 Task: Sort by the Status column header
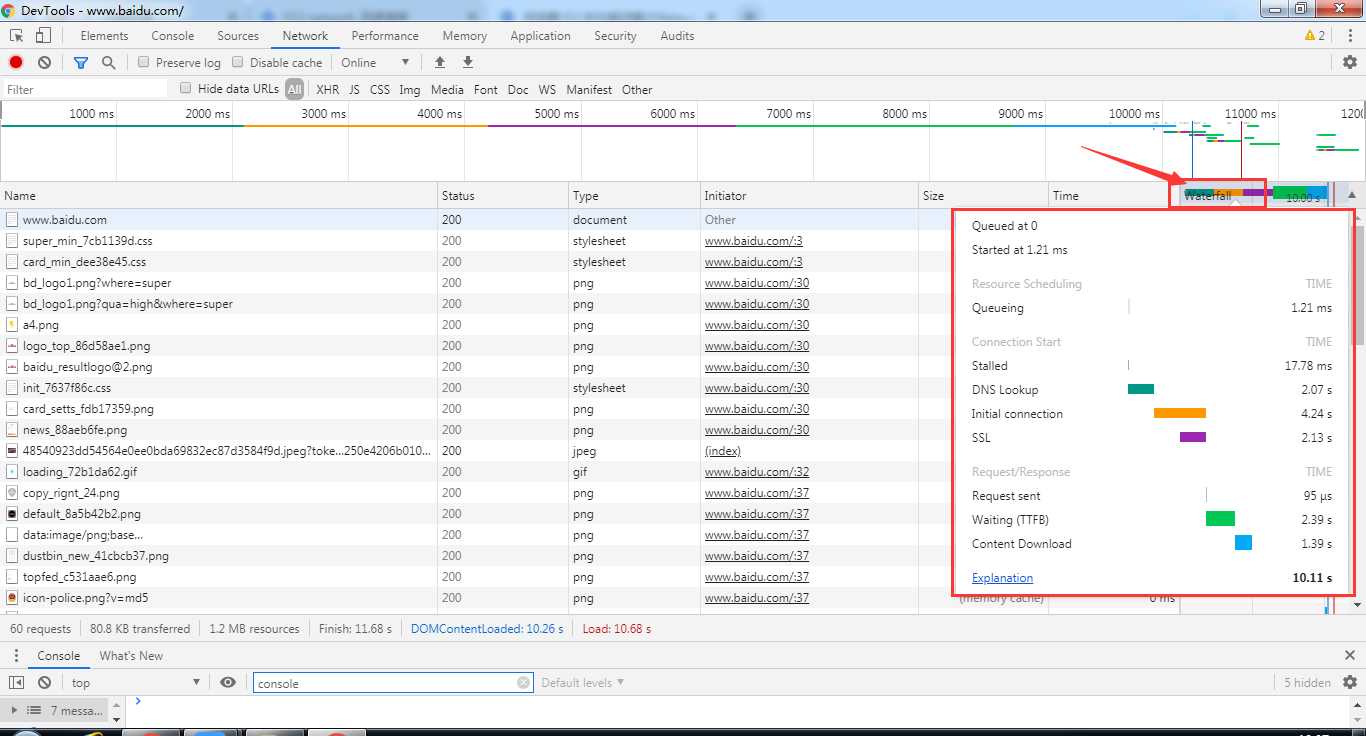(503, 195)
